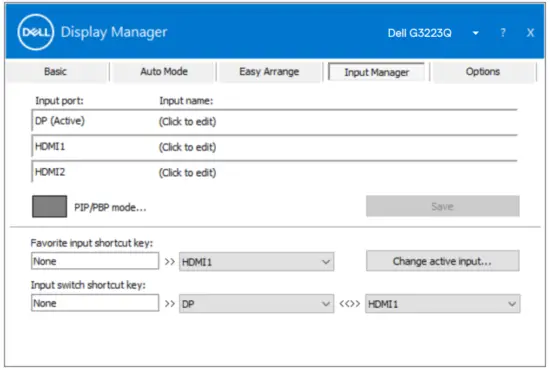Screen dimensions: 550x371
Task: Open PIP/PBP mode settings link
Action: 110,208
